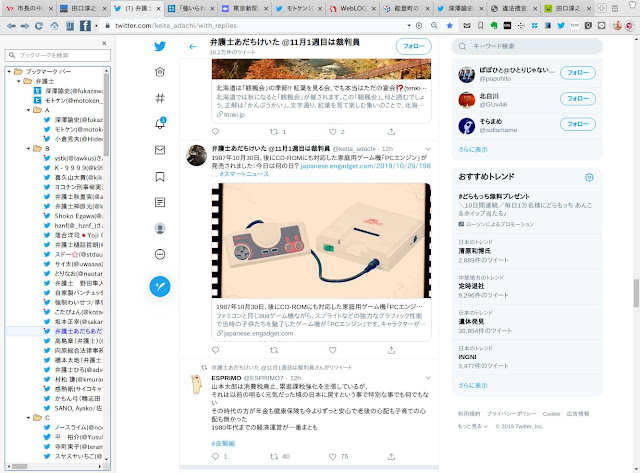Click browser home button

point(54,26)
